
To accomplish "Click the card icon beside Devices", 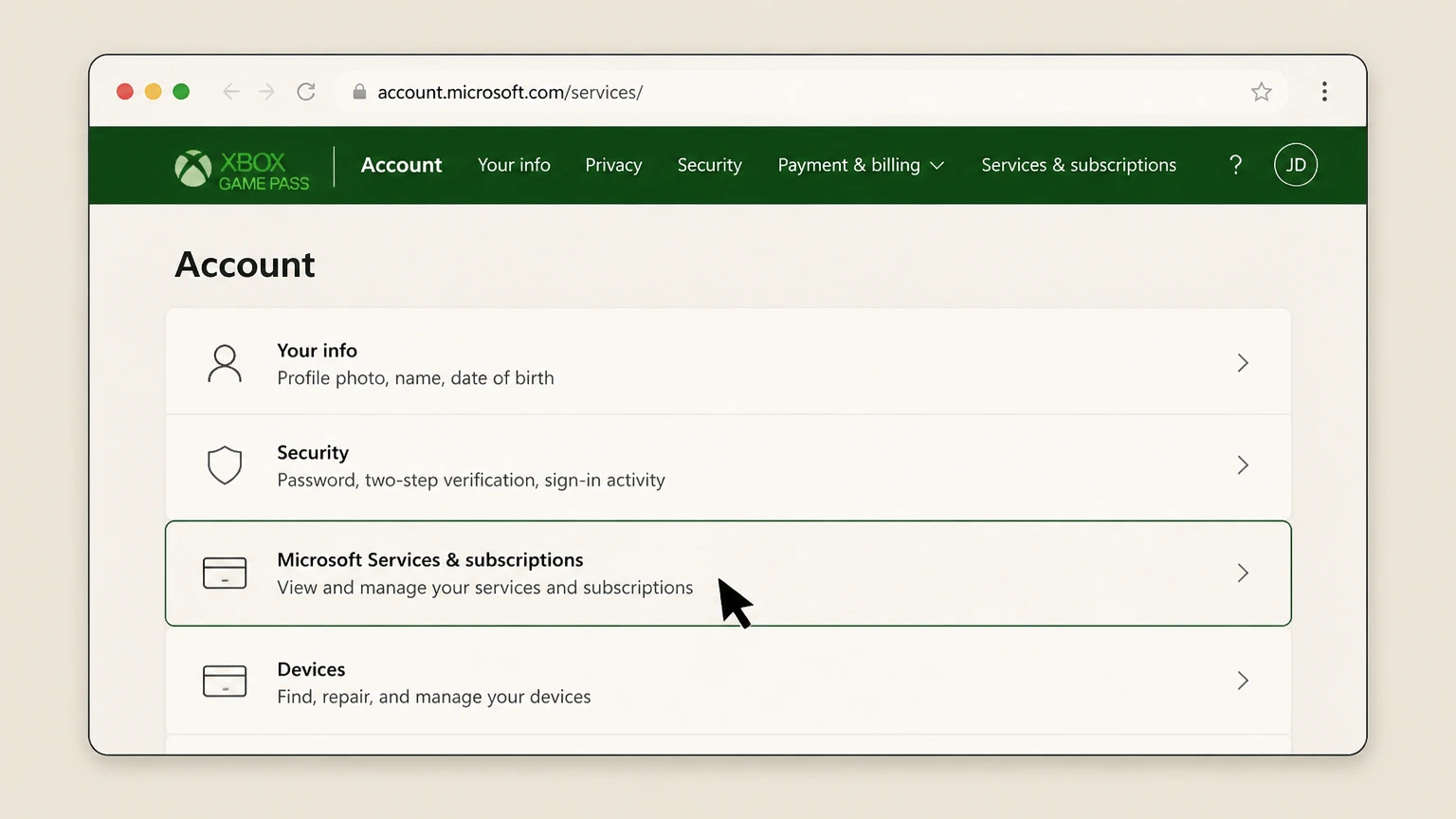I will [x=225, y=681].
